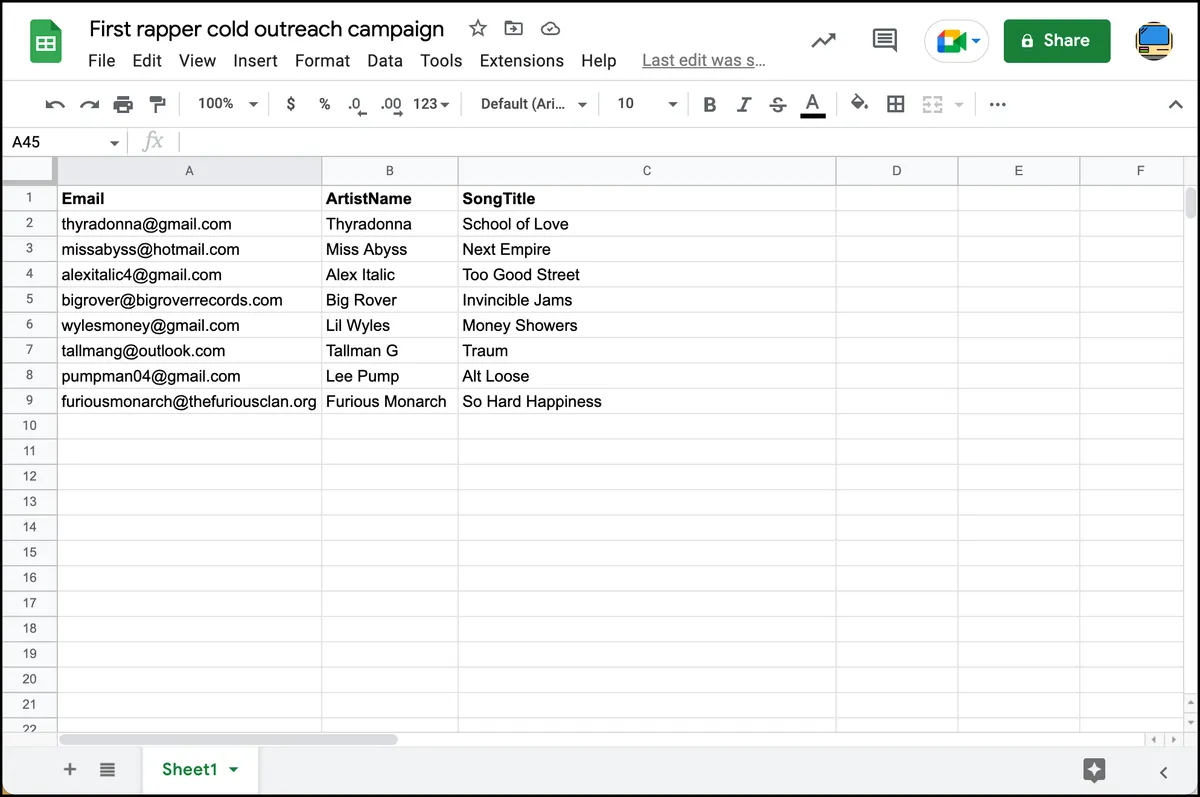Click the Google Sheets home icon
This screenshot has height=797, width=1200.
[46, 43]
